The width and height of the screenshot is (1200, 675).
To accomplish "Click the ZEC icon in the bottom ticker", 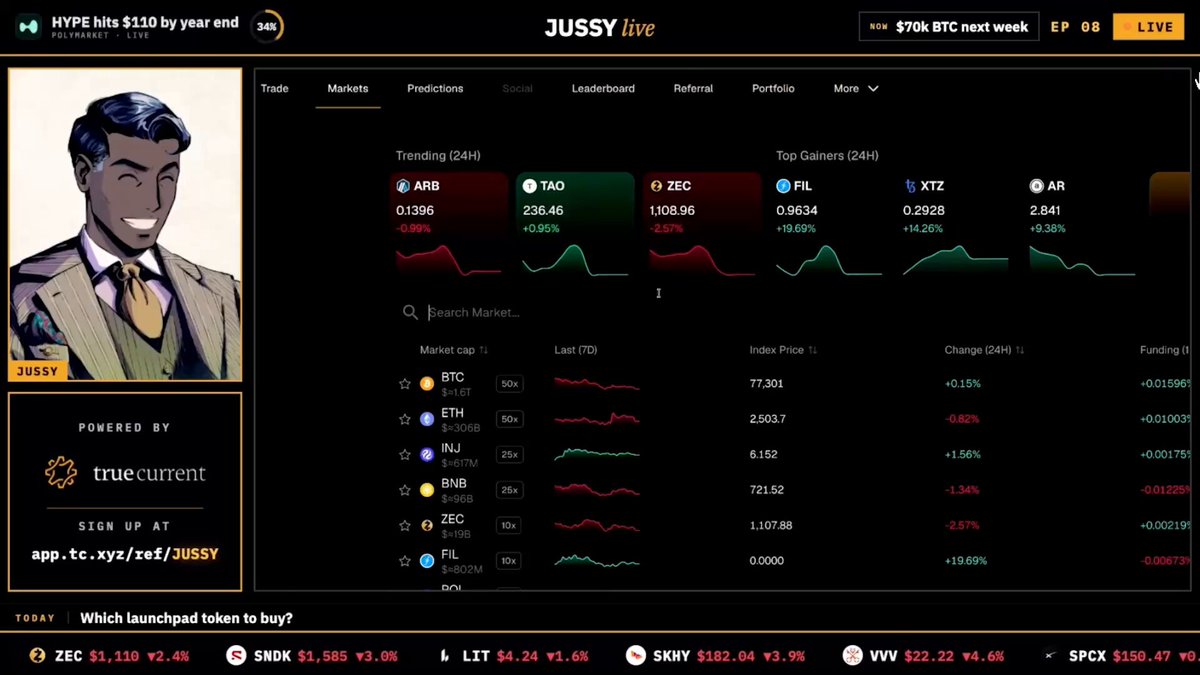I will (38, 656).
